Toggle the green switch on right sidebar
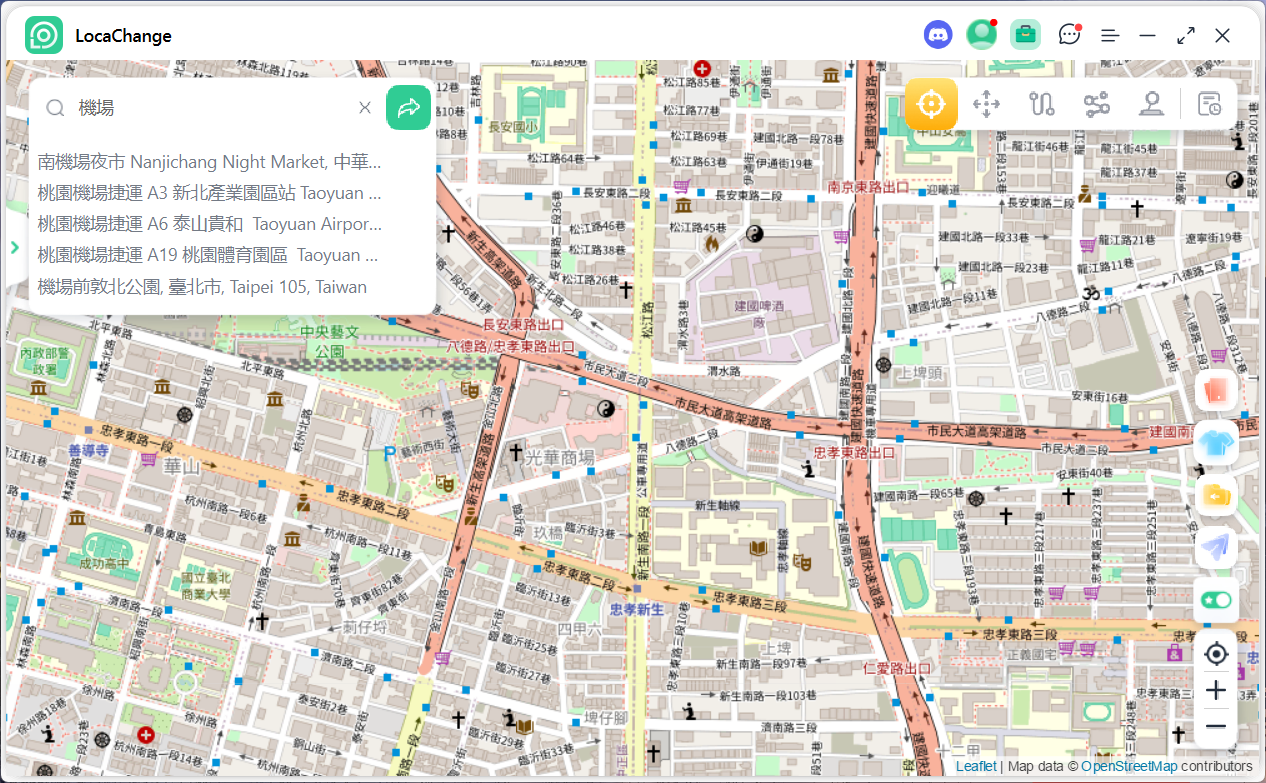 pyautogui.click(x=1216, y=599)
